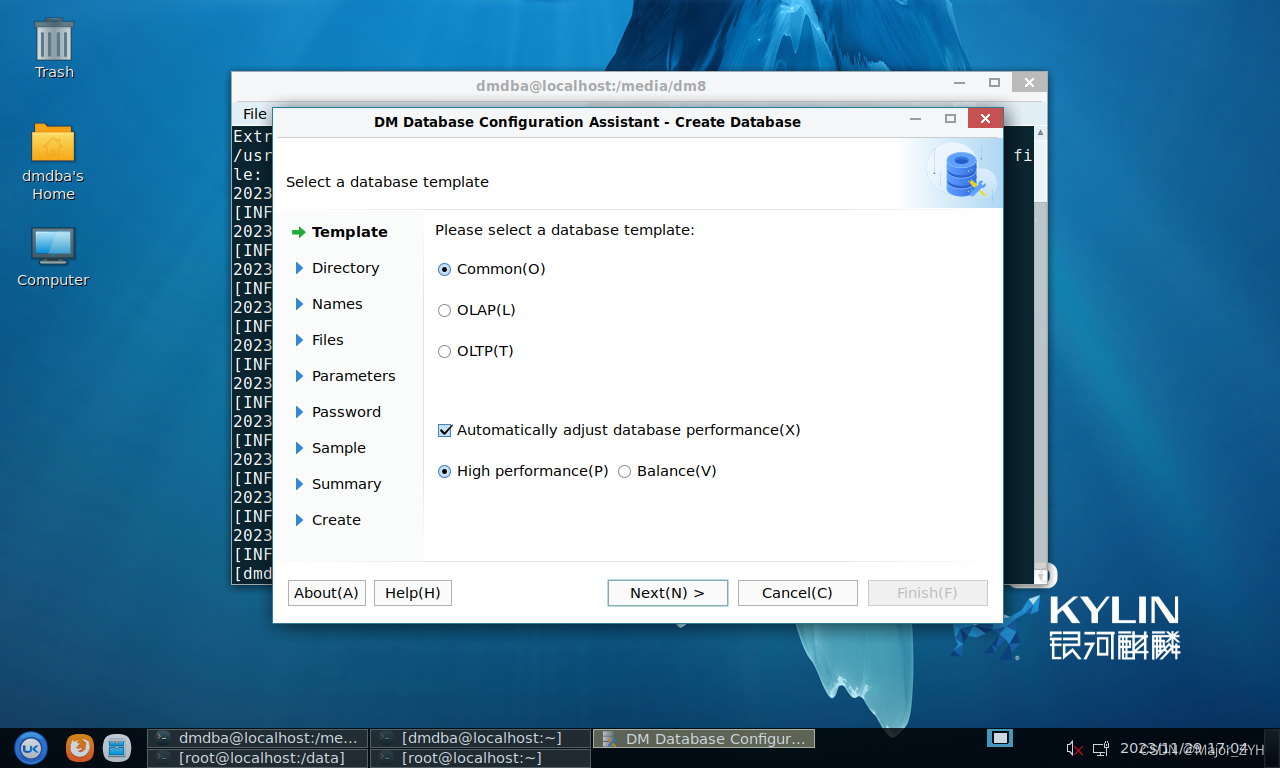Select the Balance(V) performance option
This screenshot has width=1280, height=768.
pos(625,471)
